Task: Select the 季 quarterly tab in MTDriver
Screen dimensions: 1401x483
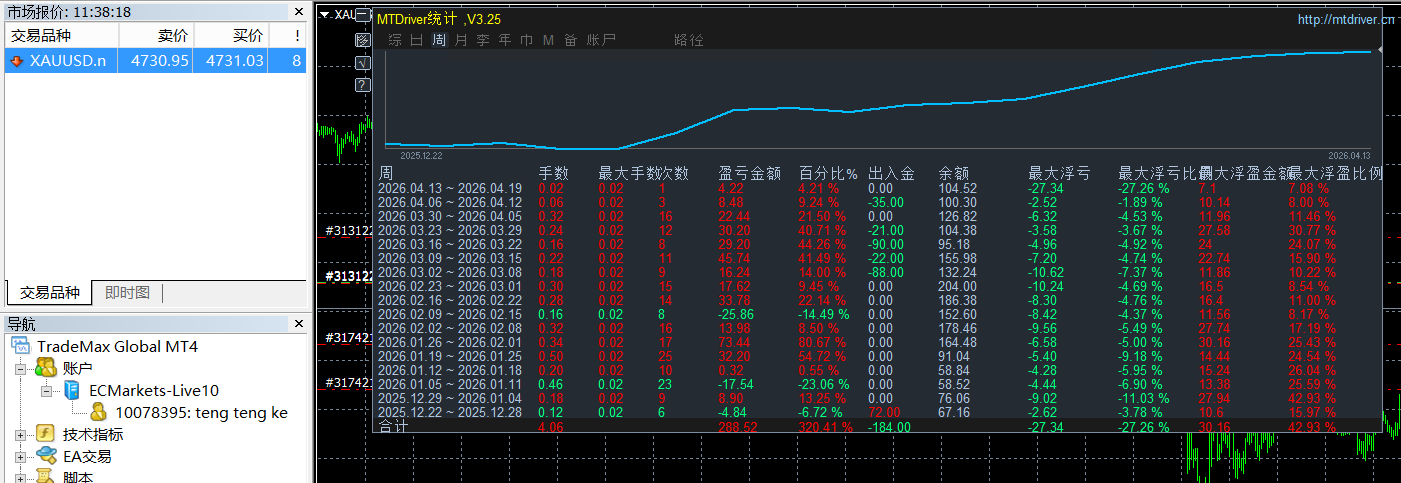Action: [x=483, y=40]
